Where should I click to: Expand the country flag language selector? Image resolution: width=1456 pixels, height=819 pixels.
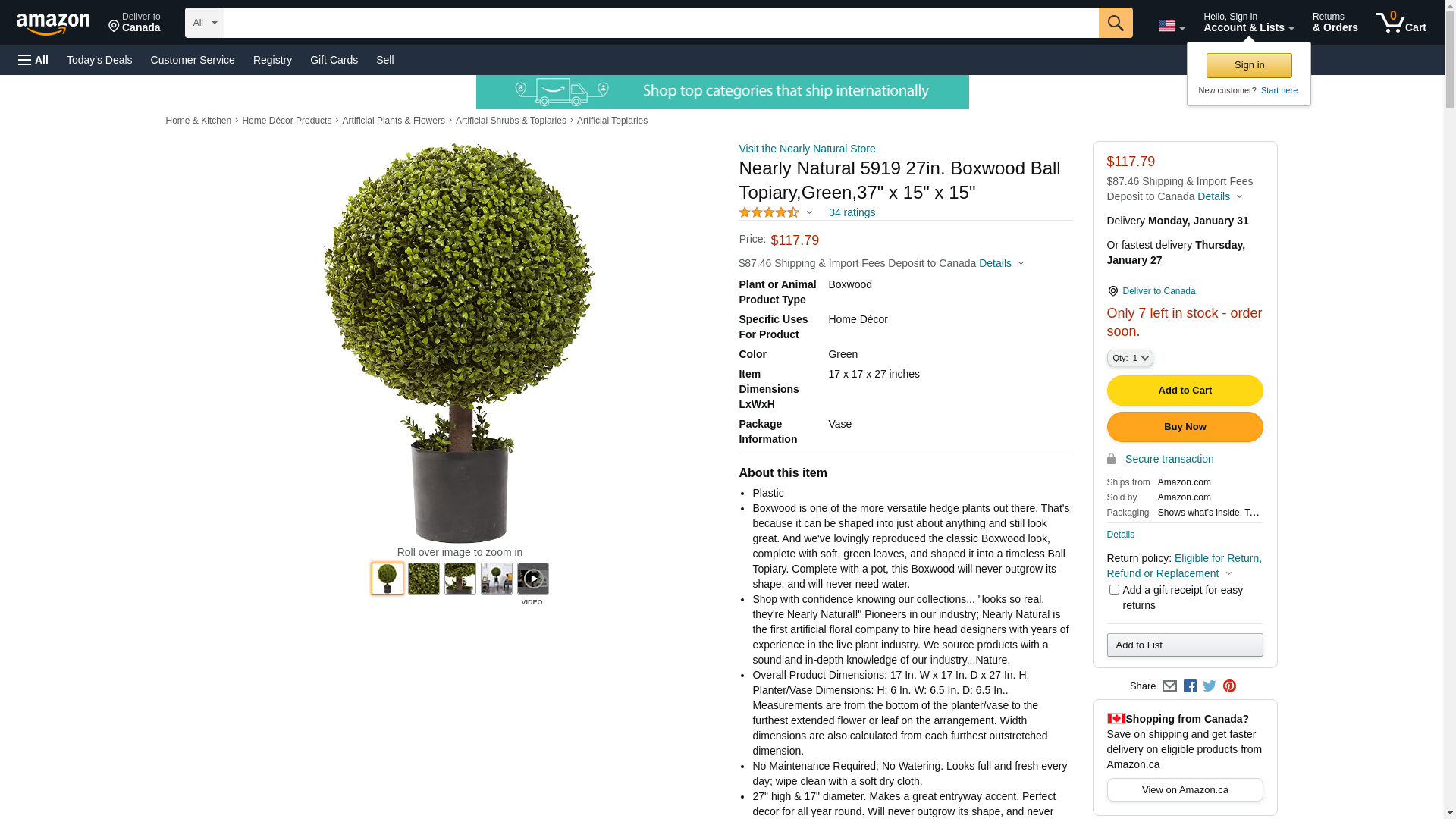[x=1172, y=27]
